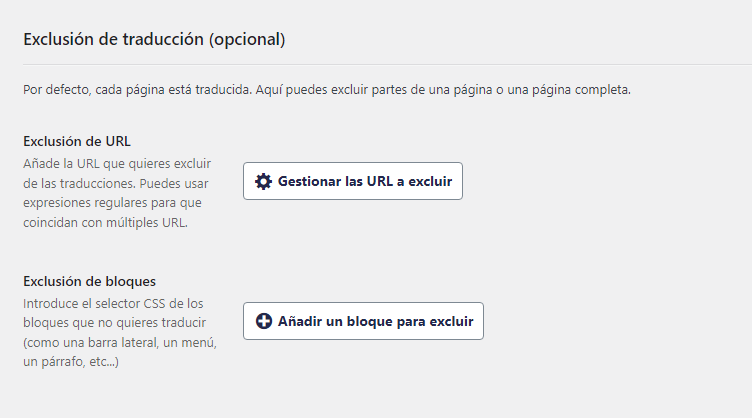The width and height of the screenshot is (752, 418).
Task: Click the plus icon to add block
Action: (264, 321)
